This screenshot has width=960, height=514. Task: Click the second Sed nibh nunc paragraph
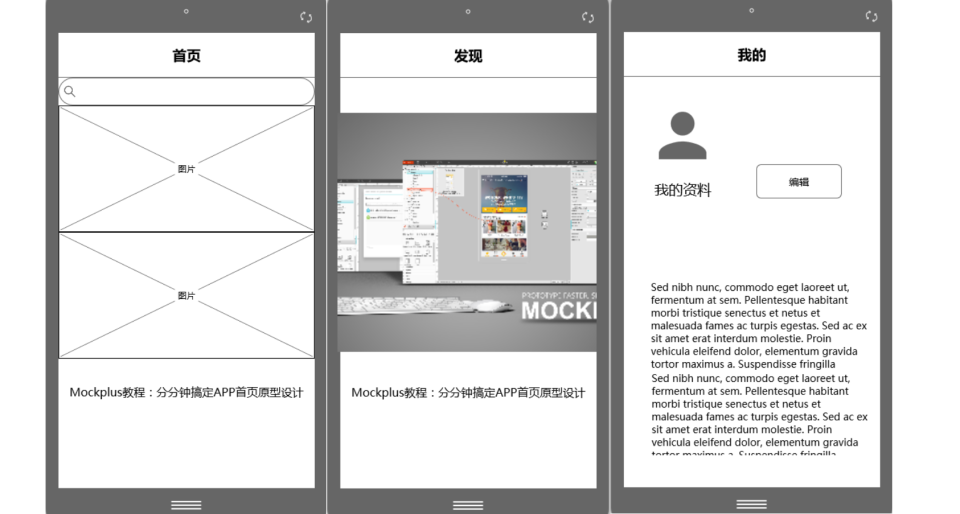(759, 414)
